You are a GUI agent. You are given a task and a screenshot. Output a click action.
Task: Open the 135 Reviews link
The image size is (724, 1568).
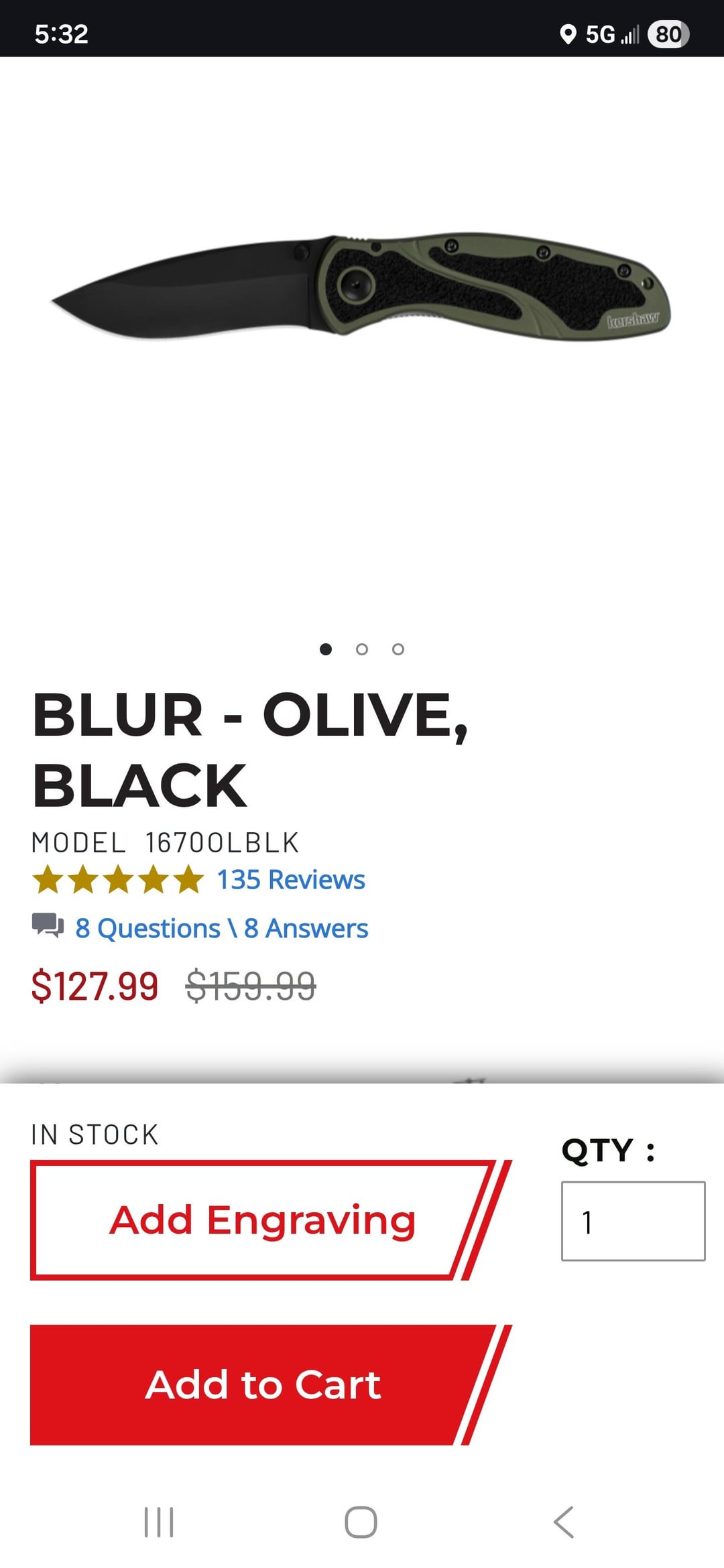(291, 879)
